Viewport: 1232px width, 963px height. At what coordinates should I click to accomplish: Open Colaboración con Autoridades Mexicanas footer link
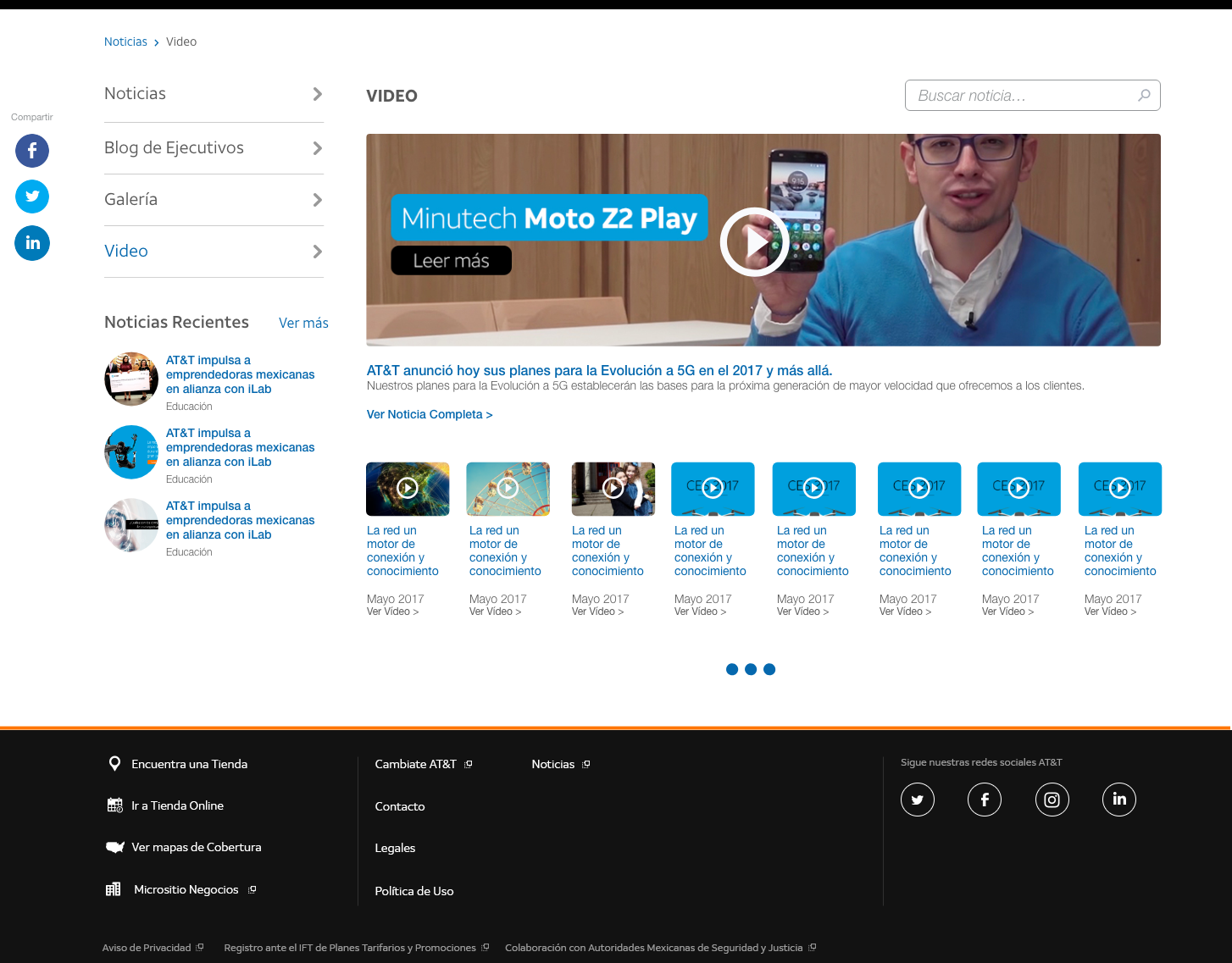pyautogui.click(x=654, y=948)
